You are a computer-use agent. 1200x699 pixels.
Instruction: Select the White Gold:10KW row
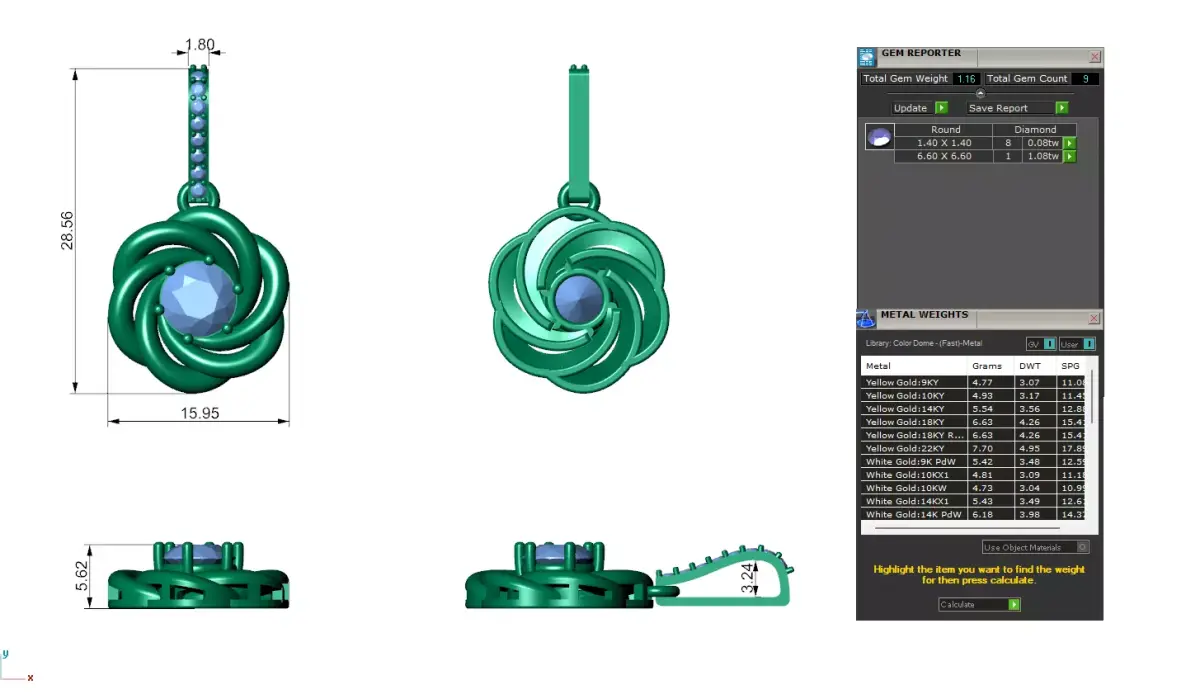click(x=974, y=488)
